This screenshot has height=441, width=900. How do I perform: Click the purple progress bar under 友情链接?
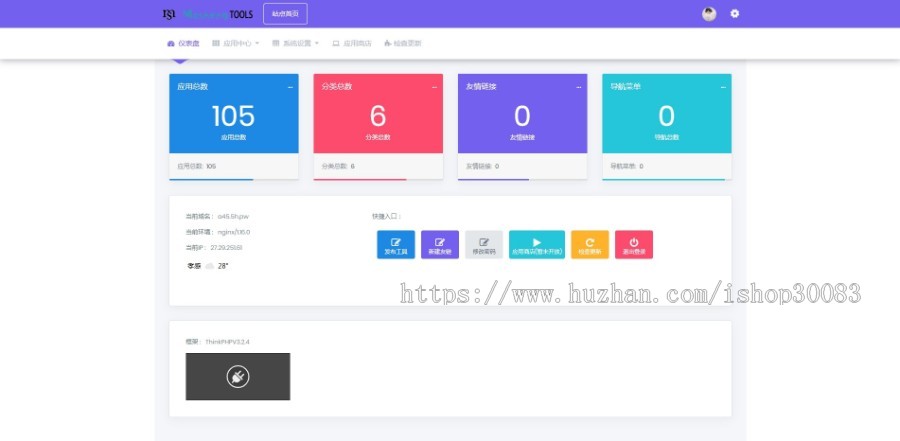493,179
